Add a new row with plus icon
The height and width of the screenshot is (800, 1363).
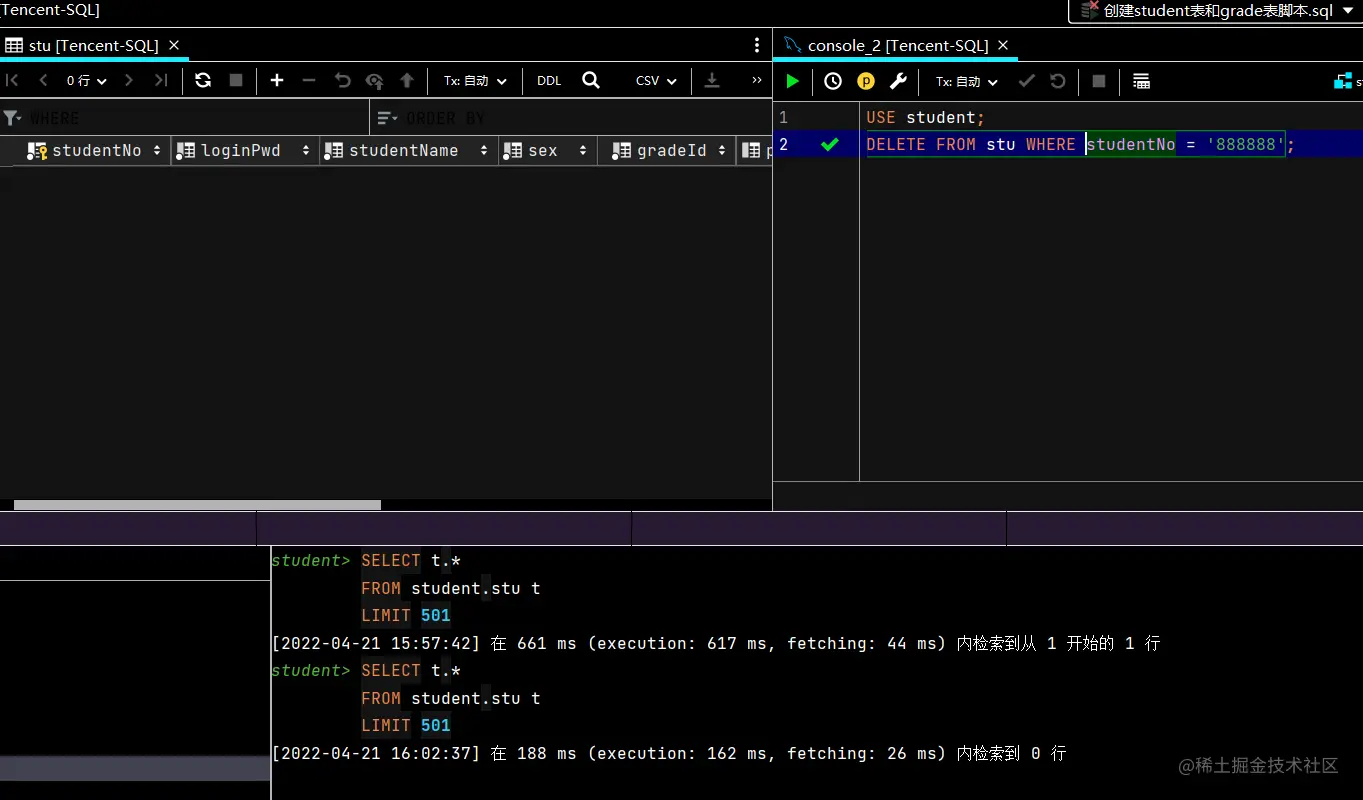point(277,80)
